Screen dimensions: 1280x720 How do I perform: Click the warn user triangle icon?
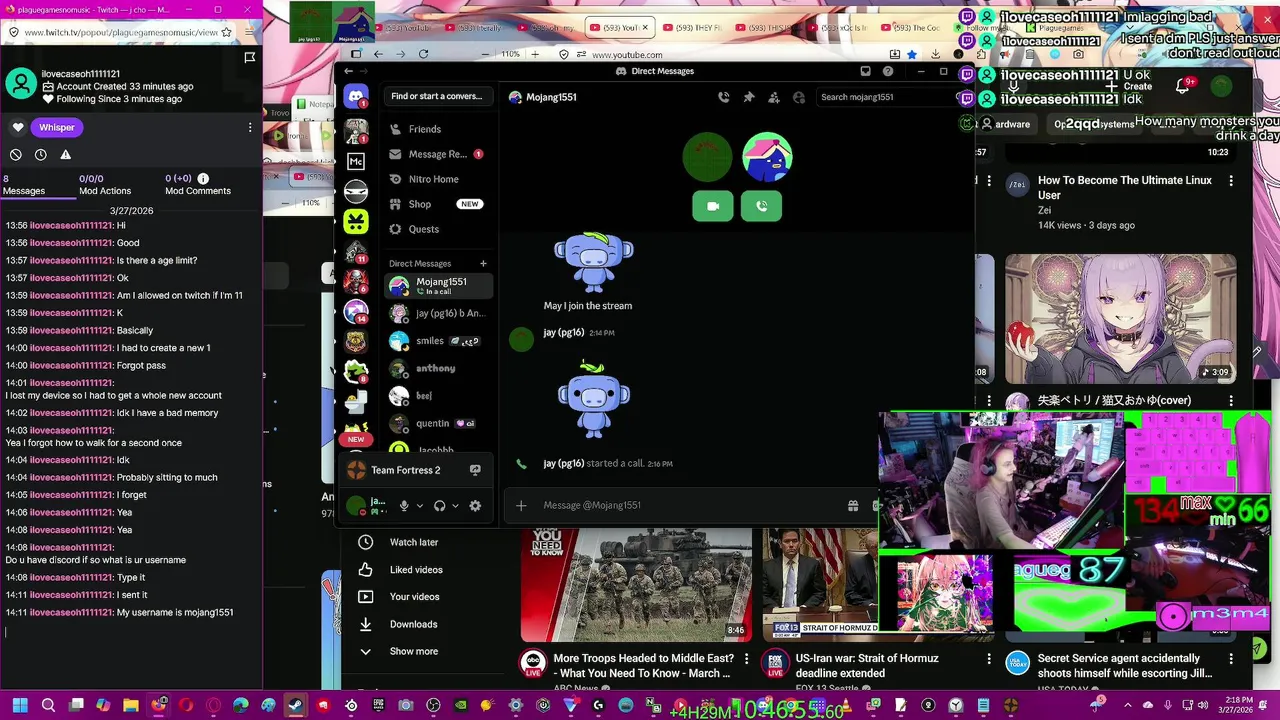65,155
